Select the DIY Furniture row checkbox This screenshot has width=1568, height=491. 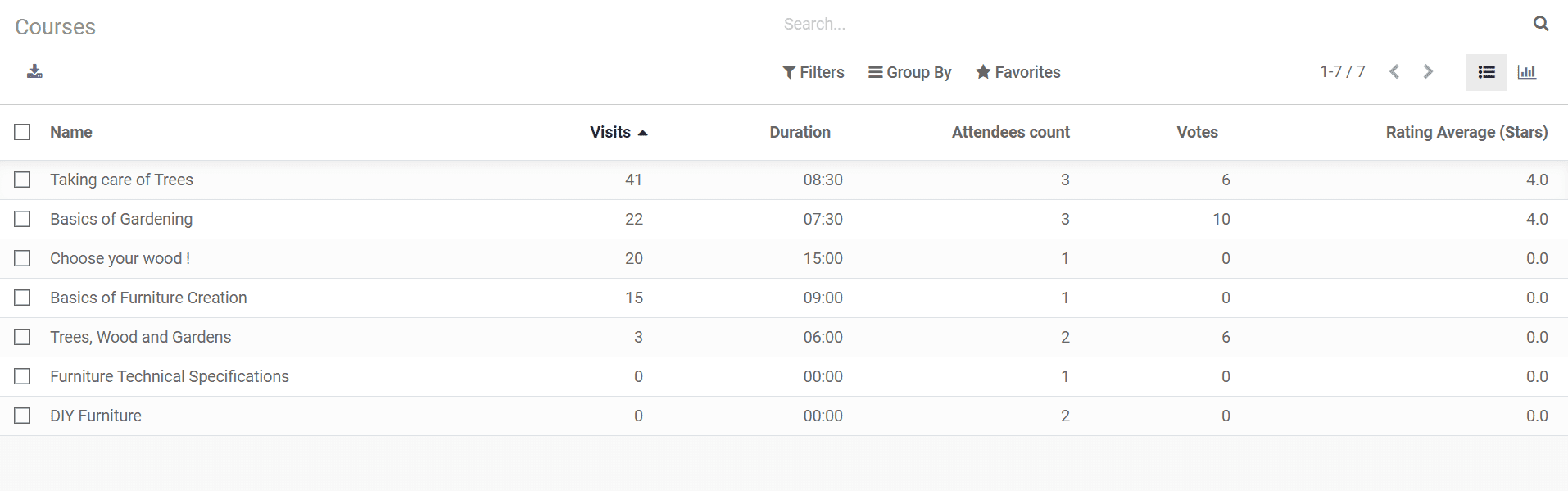tap(22, 416)
